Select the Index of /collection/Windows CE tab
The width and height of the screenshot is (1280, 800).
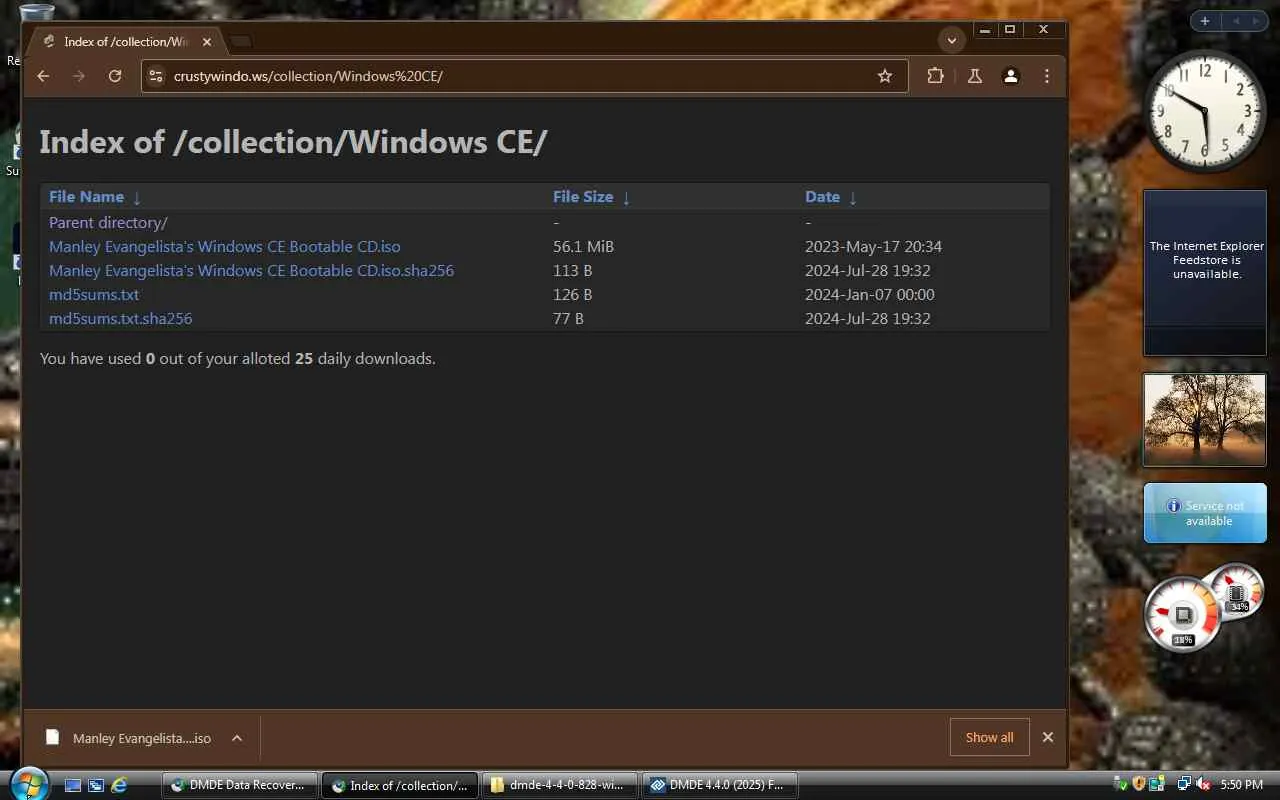pos(127,42)
